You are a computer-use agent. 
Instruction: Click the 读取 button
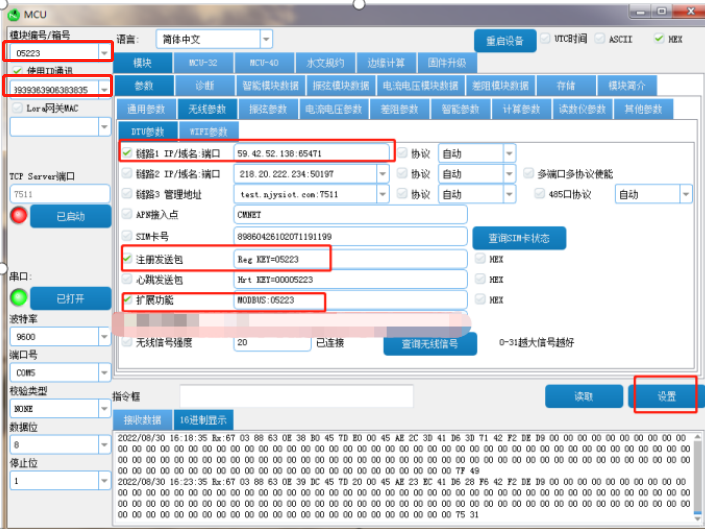[x=583, y=397]
